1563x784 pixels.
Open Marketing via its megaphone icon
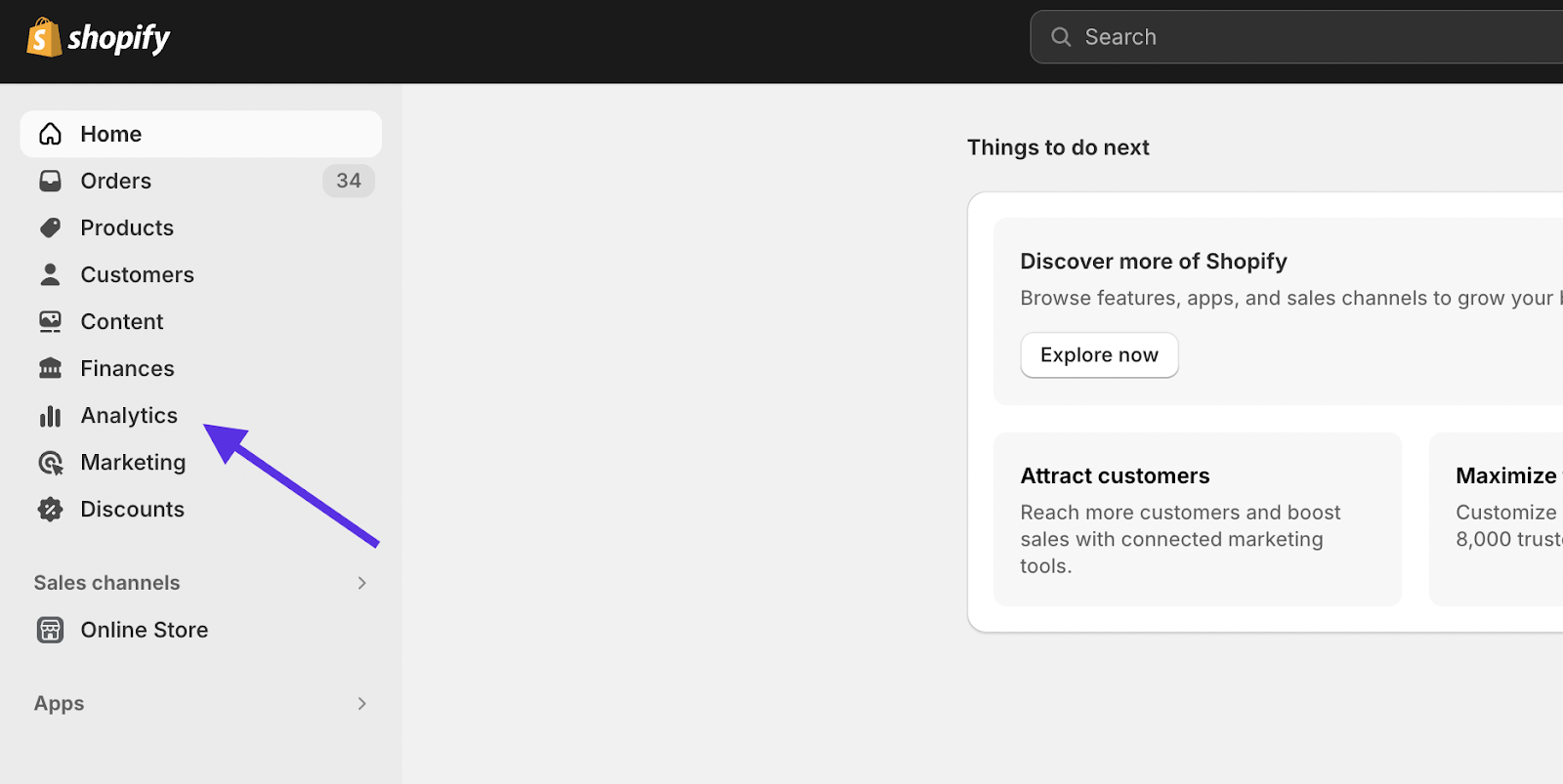[50, 463]
